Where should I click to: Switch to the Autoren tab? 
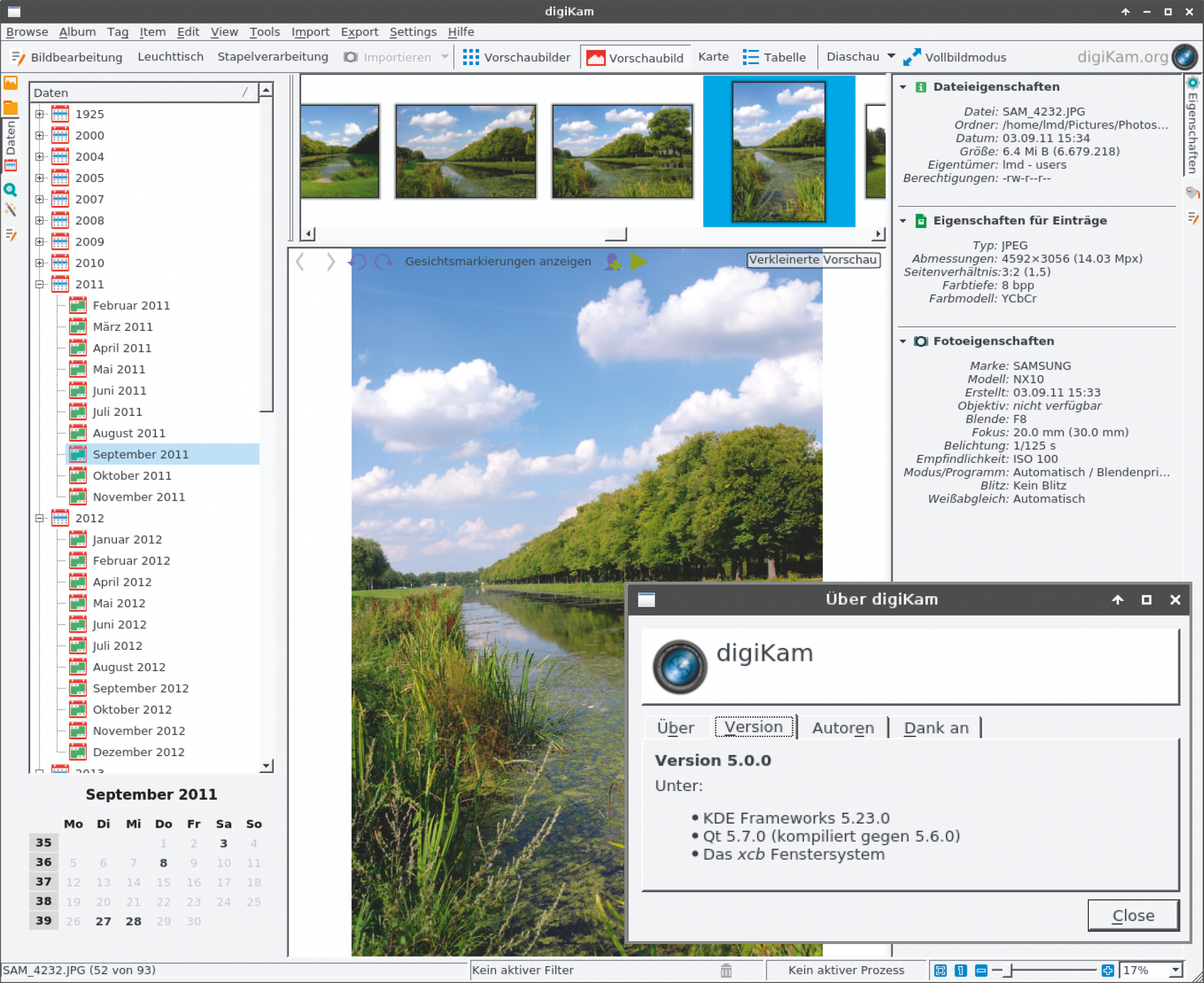842,728
